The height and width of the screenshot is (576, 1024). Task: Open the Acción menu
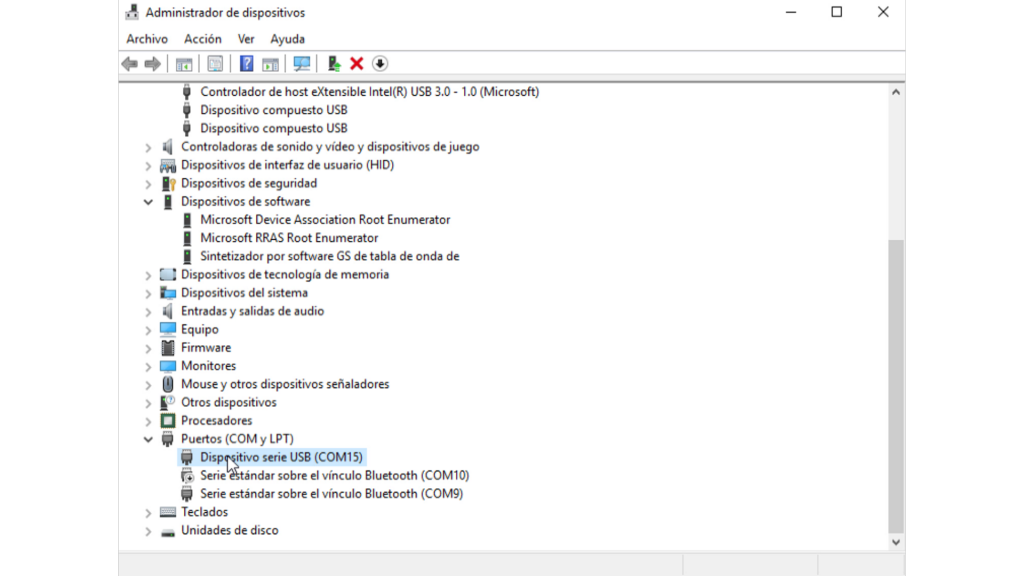click(202, 39)
